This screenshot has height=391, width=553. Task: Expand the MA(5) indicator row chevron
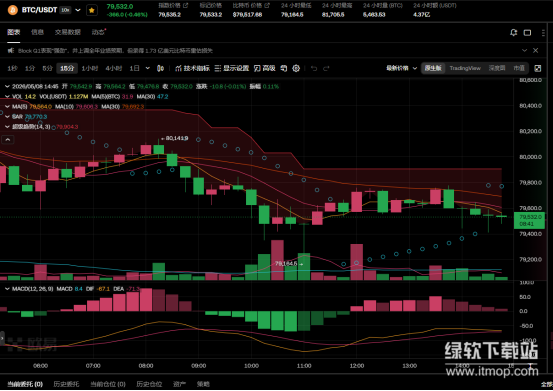7,106
